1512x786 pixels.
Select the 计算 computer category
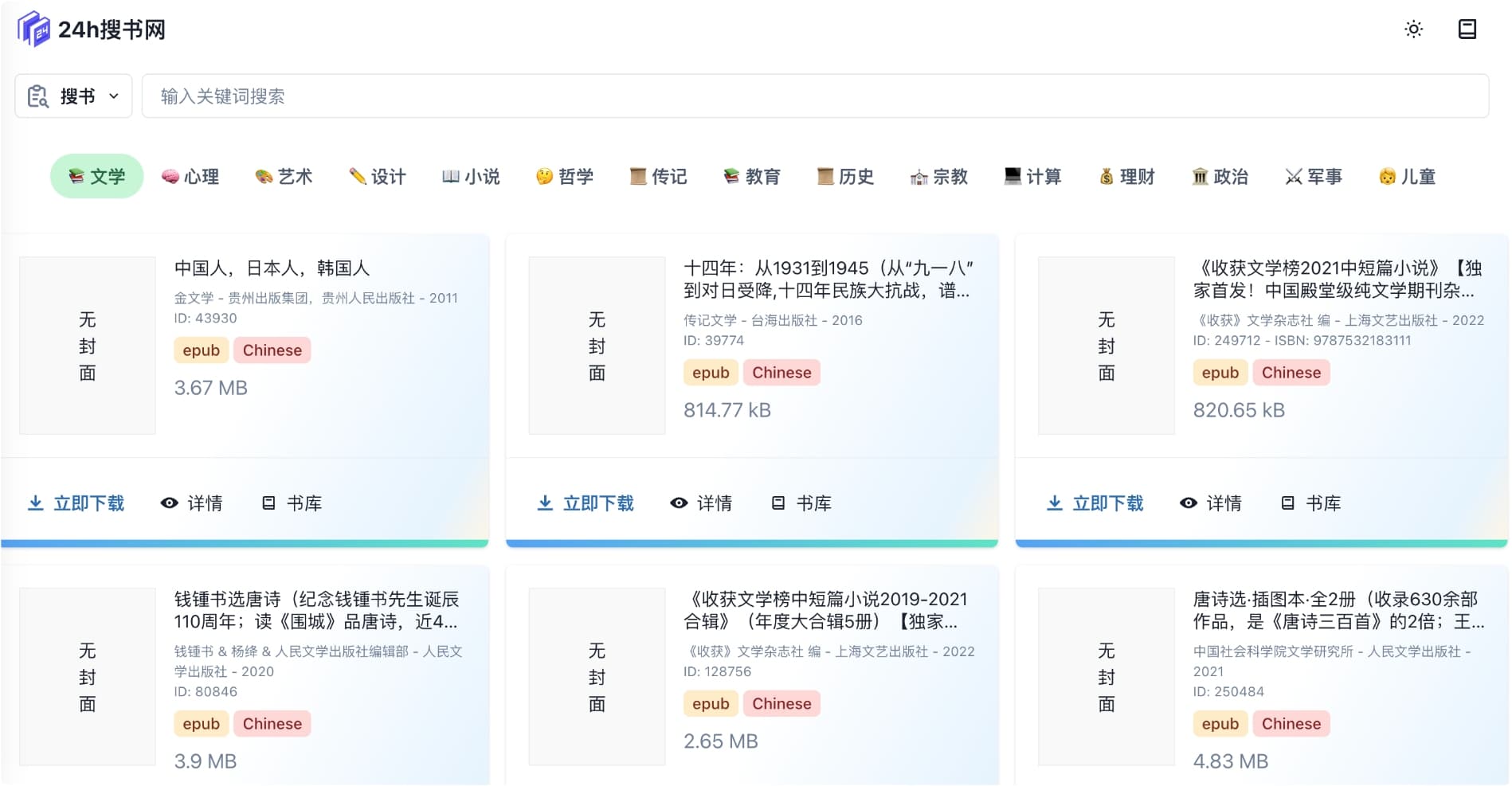click(1032, 176)
